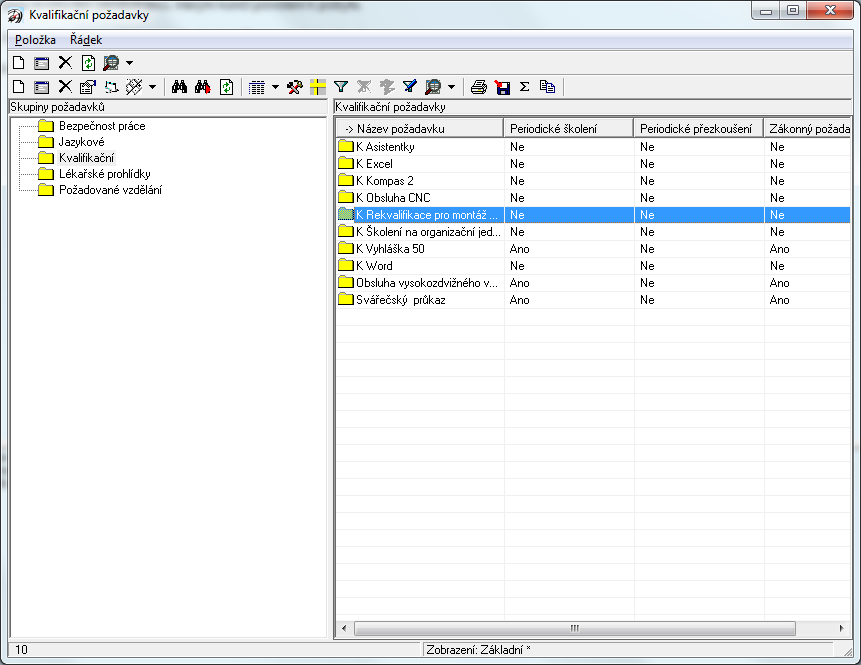Click the scrollbar right arrow
Viewport: 861px width, 665px height.
[x=842, y=628]
